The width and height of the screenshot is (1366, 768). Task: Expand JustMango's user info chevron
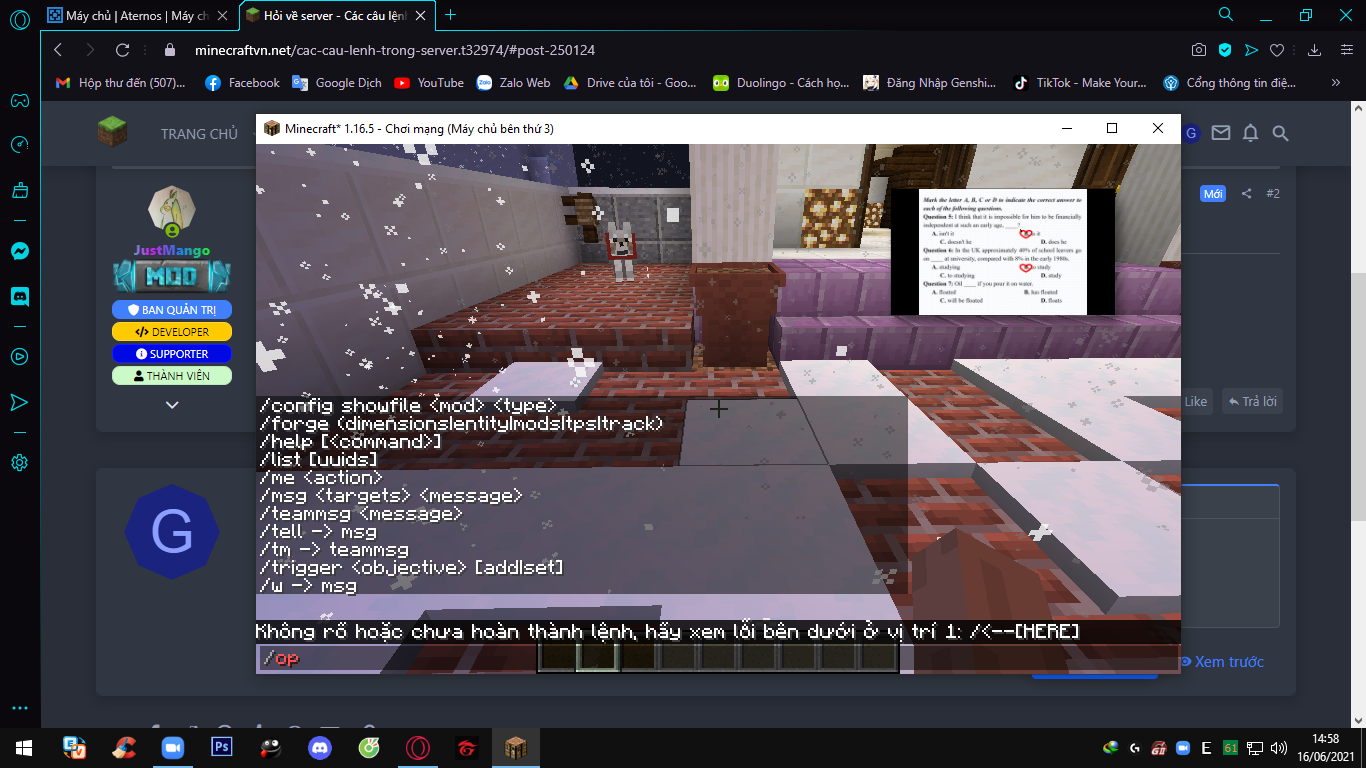click(x=172, y=405)
